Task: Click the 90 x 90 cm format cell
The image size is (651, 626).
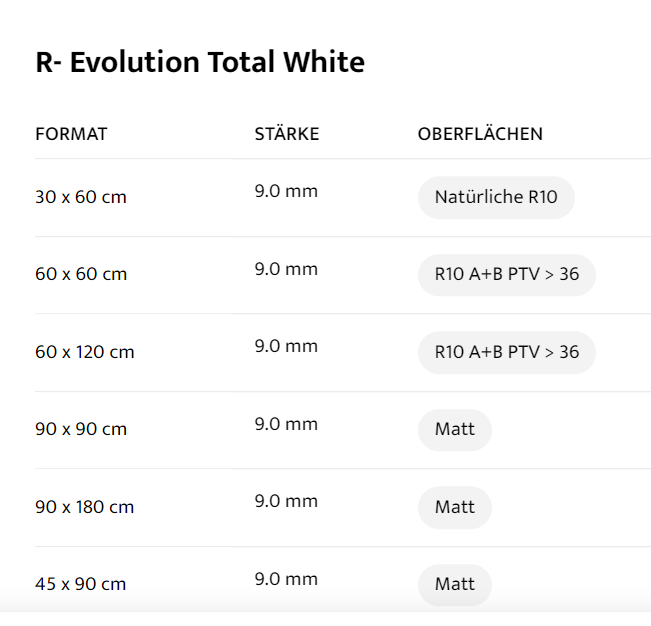Action: coord(81,429)
